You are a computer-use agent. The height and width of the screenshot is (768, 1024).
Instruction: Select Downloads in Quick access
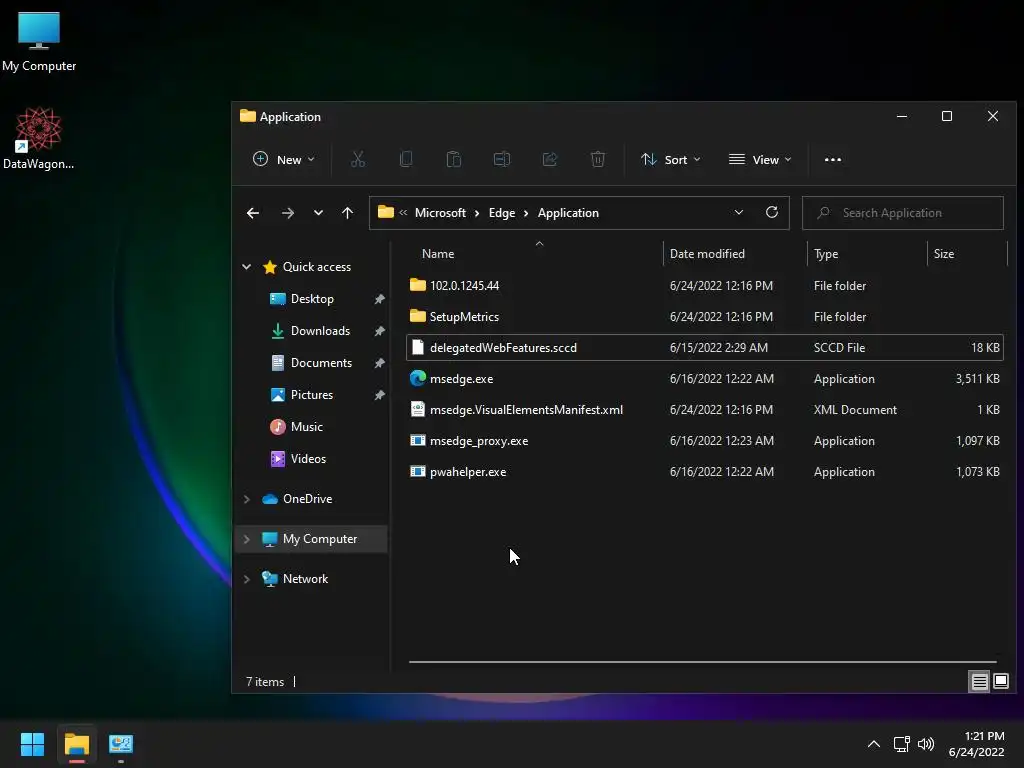(x=320, y=330)
